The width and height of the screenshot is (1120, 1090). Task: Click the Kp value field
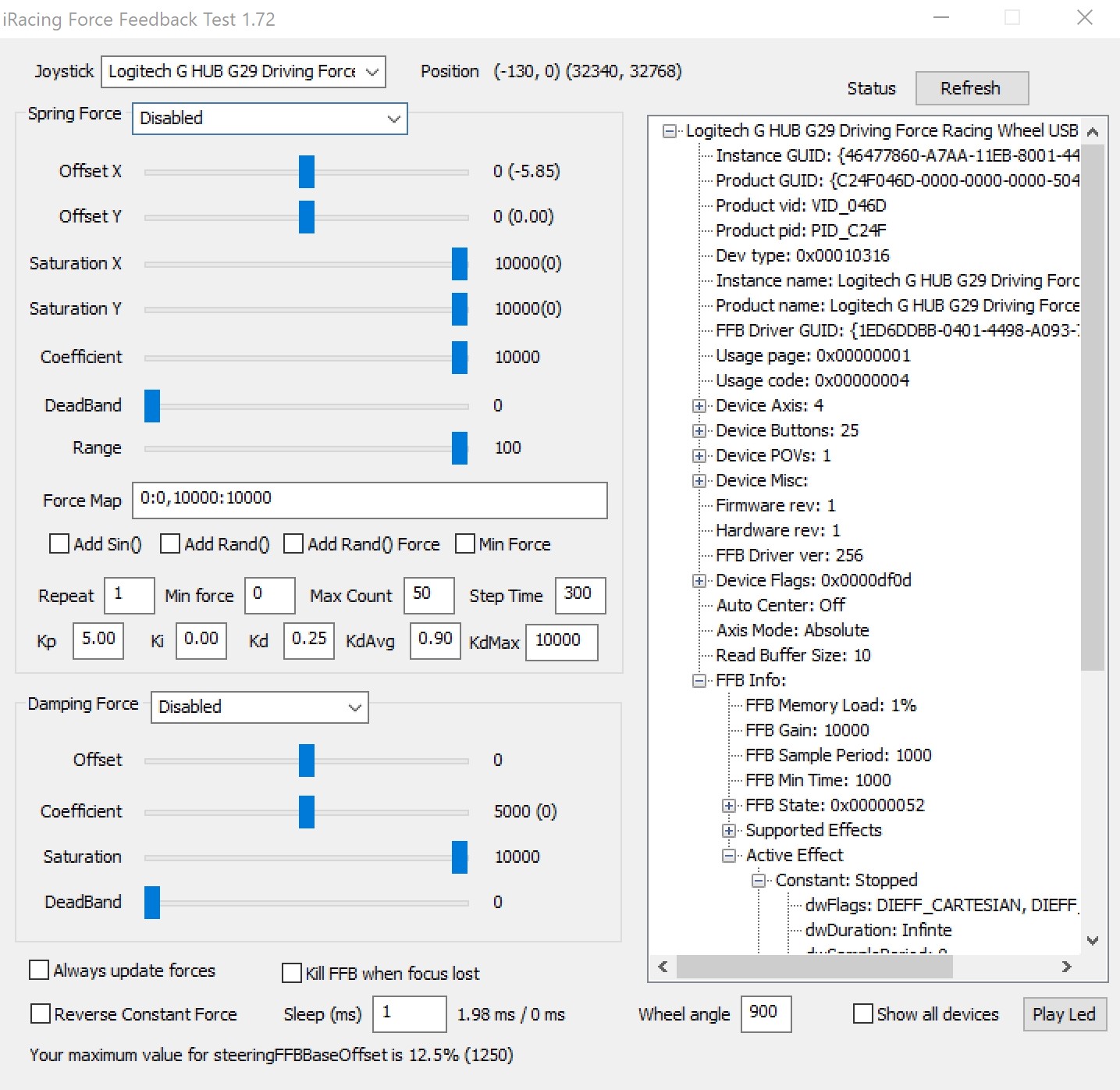click(98, 641)
